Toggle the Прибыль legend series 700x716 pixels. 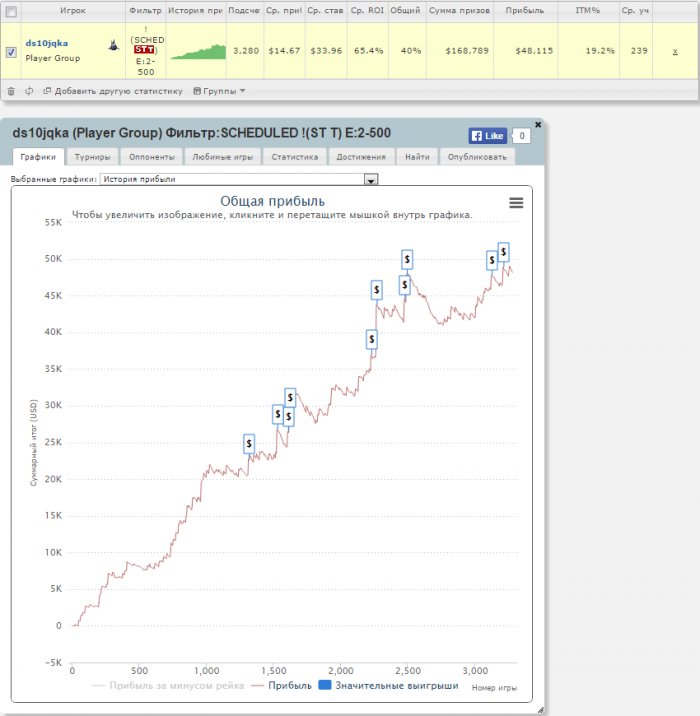click(281, 685)
